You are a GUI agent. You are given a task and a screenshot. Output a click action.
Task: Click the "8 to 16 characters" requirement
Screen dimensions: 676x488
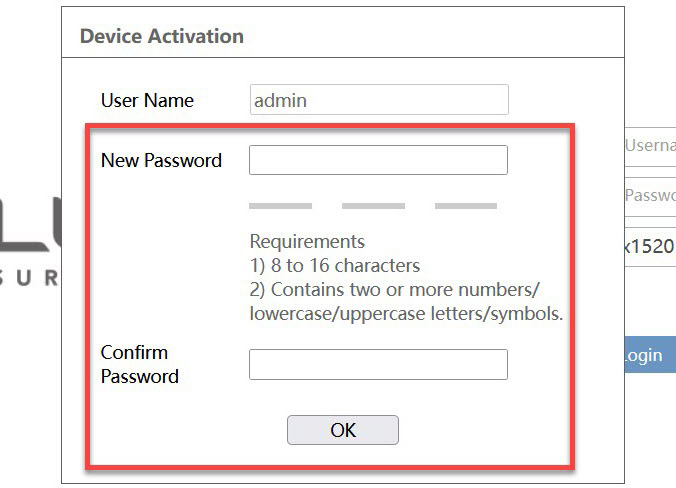coord(335,266)
